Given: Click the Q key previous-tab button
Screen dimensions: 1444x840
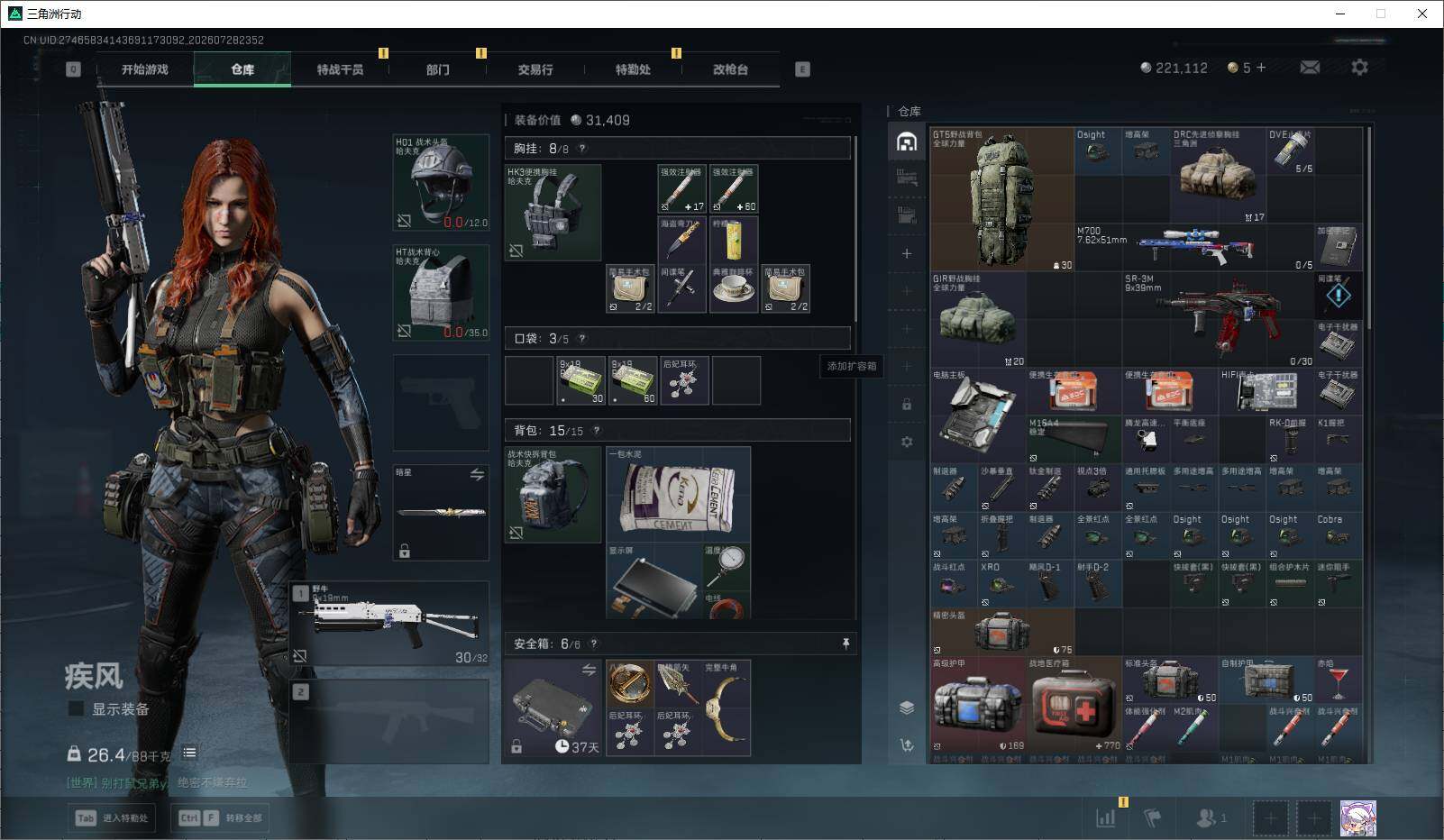Looking at the screenshot, I should click(73, 69).
